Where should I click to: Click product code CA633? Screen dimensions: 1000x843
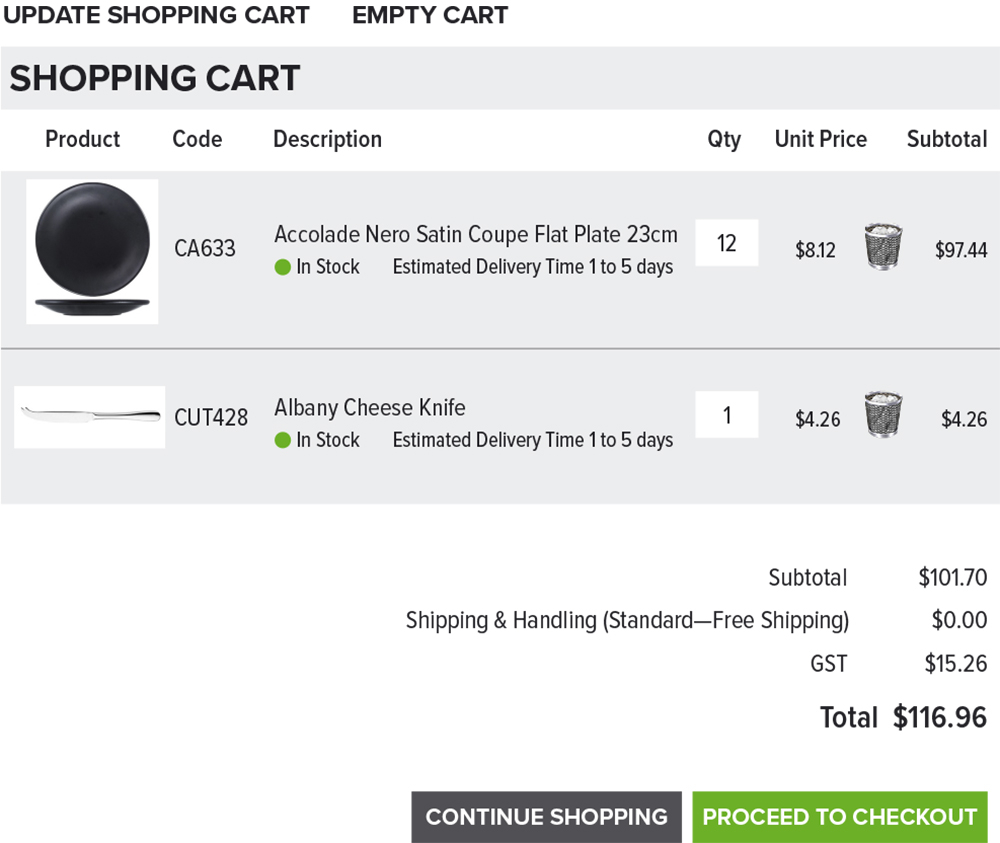[x=205, y=248]
